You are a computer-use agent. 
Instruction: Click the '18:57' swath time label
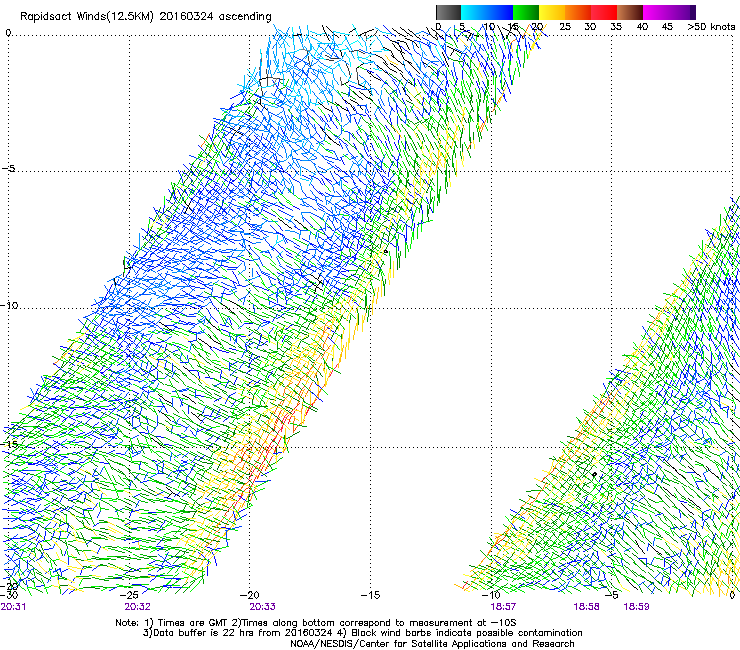coord(503,607)
